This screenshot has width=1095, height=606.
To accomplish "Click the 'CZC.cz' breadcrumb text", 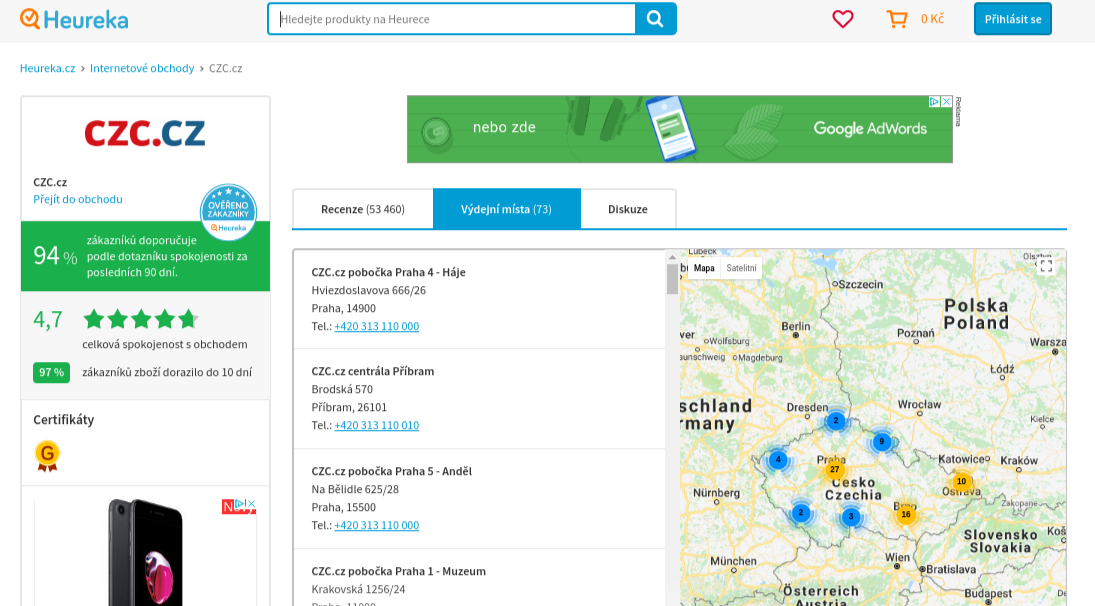I will [226, 68].
